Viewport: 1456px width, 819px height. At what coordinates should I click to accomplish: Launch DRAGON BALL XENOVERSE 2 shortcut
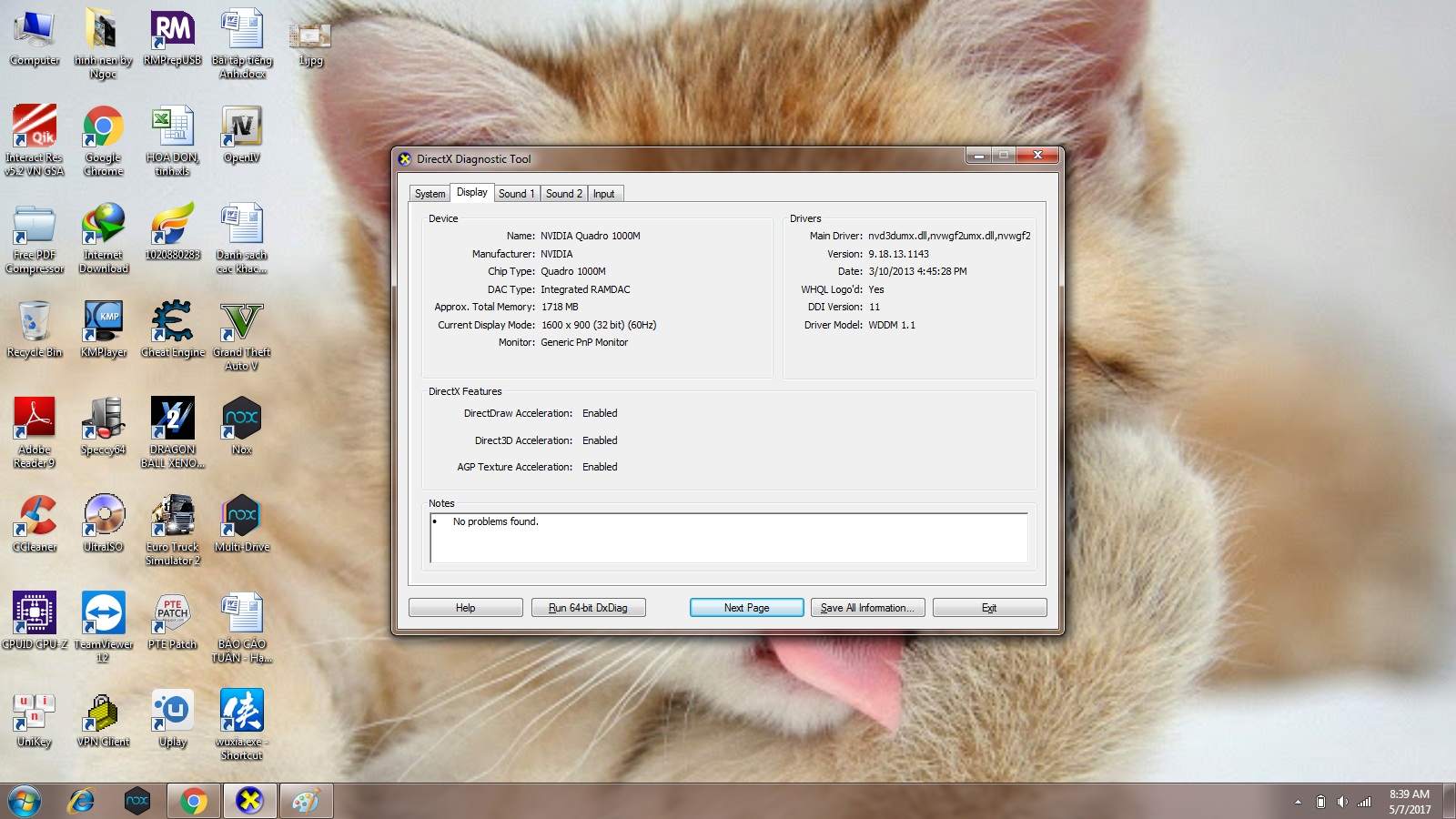click(172, 432)
